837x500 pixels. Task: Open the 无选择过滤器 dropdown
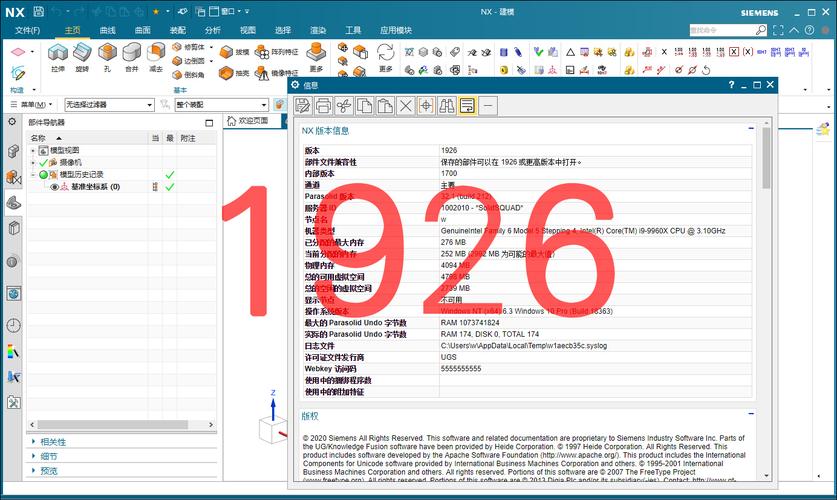[x=109, y=105]
